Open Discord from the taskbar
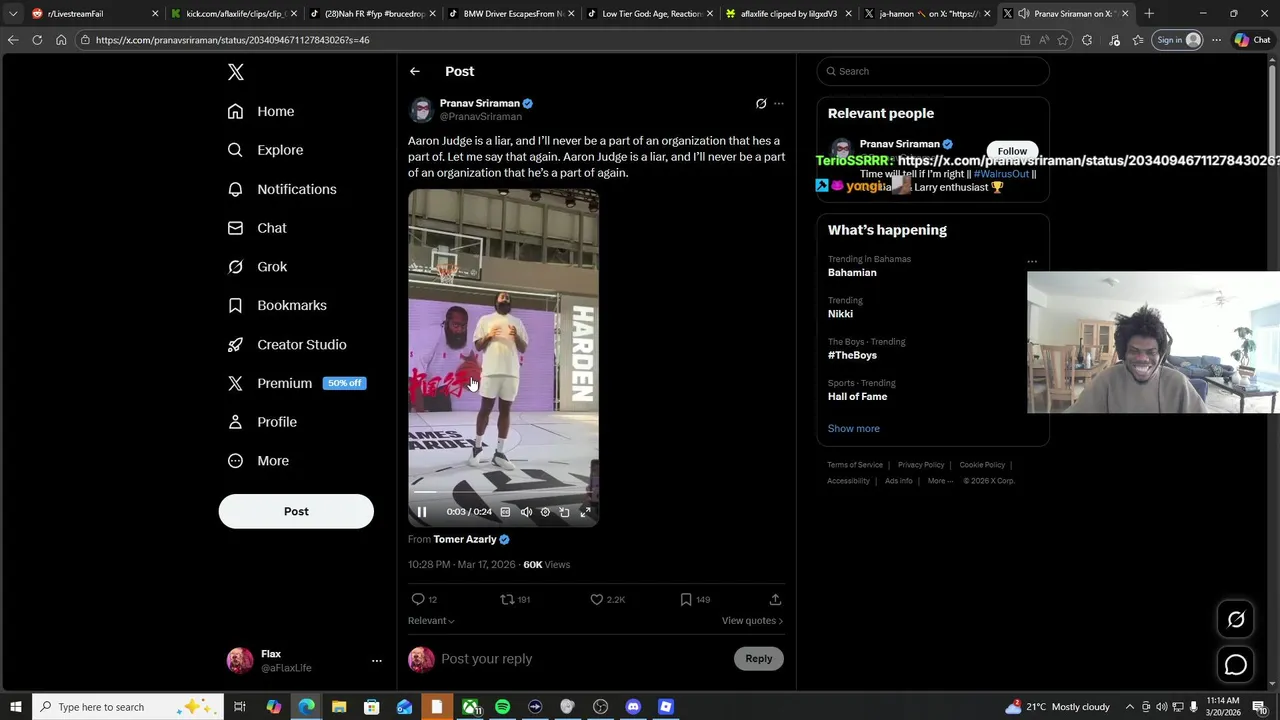 (x=633, y=707)
